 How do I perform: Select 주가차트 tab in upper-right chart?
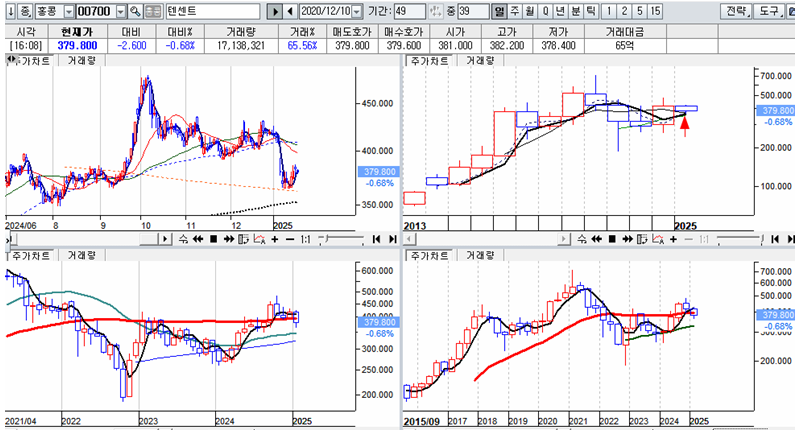(430, 61)
